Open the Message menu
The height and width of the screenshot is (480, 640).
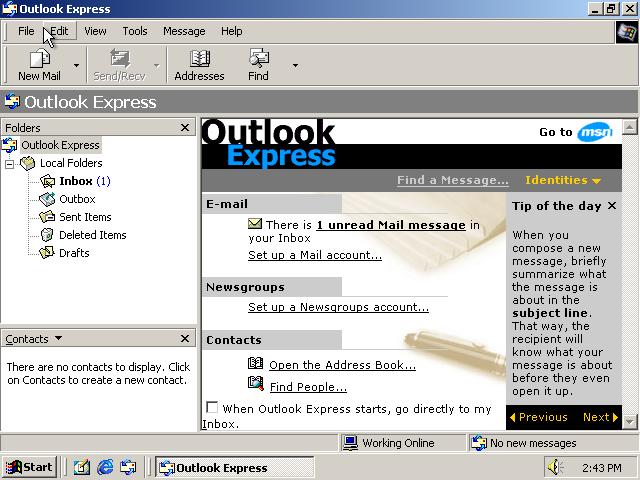(184, 31)
